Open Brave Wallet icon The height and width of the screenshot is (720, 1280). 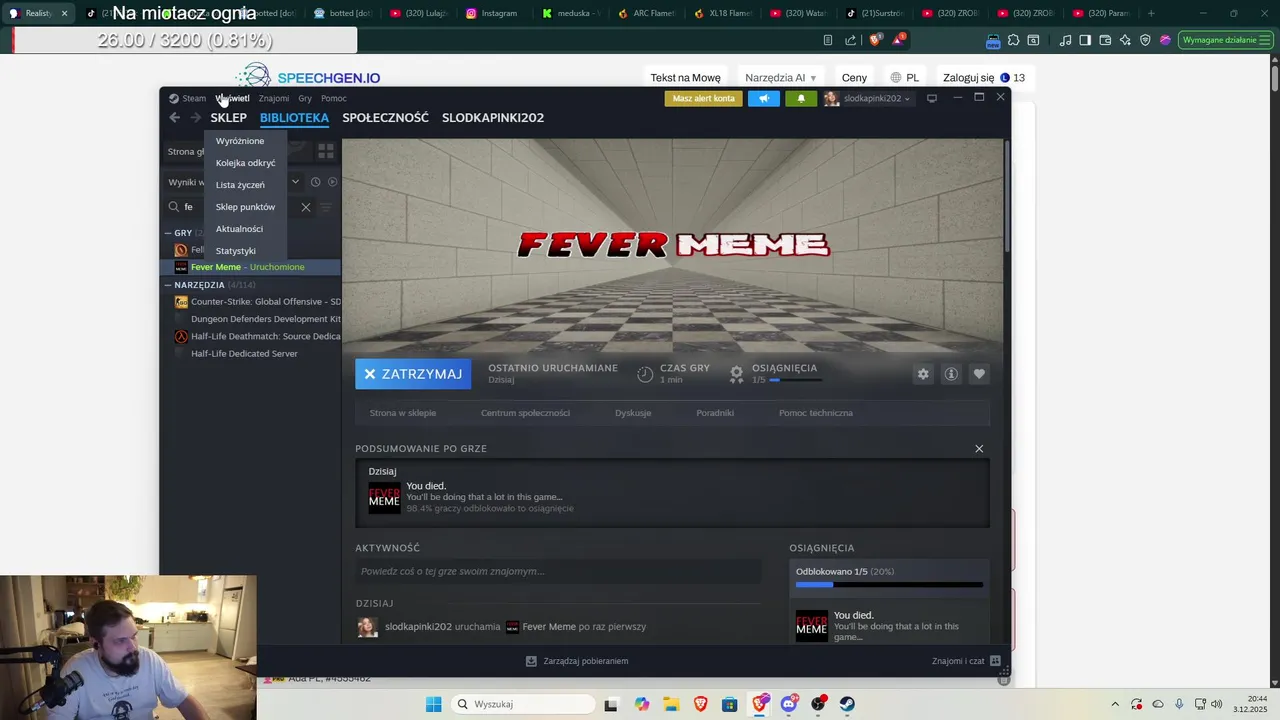[1105, 40]
